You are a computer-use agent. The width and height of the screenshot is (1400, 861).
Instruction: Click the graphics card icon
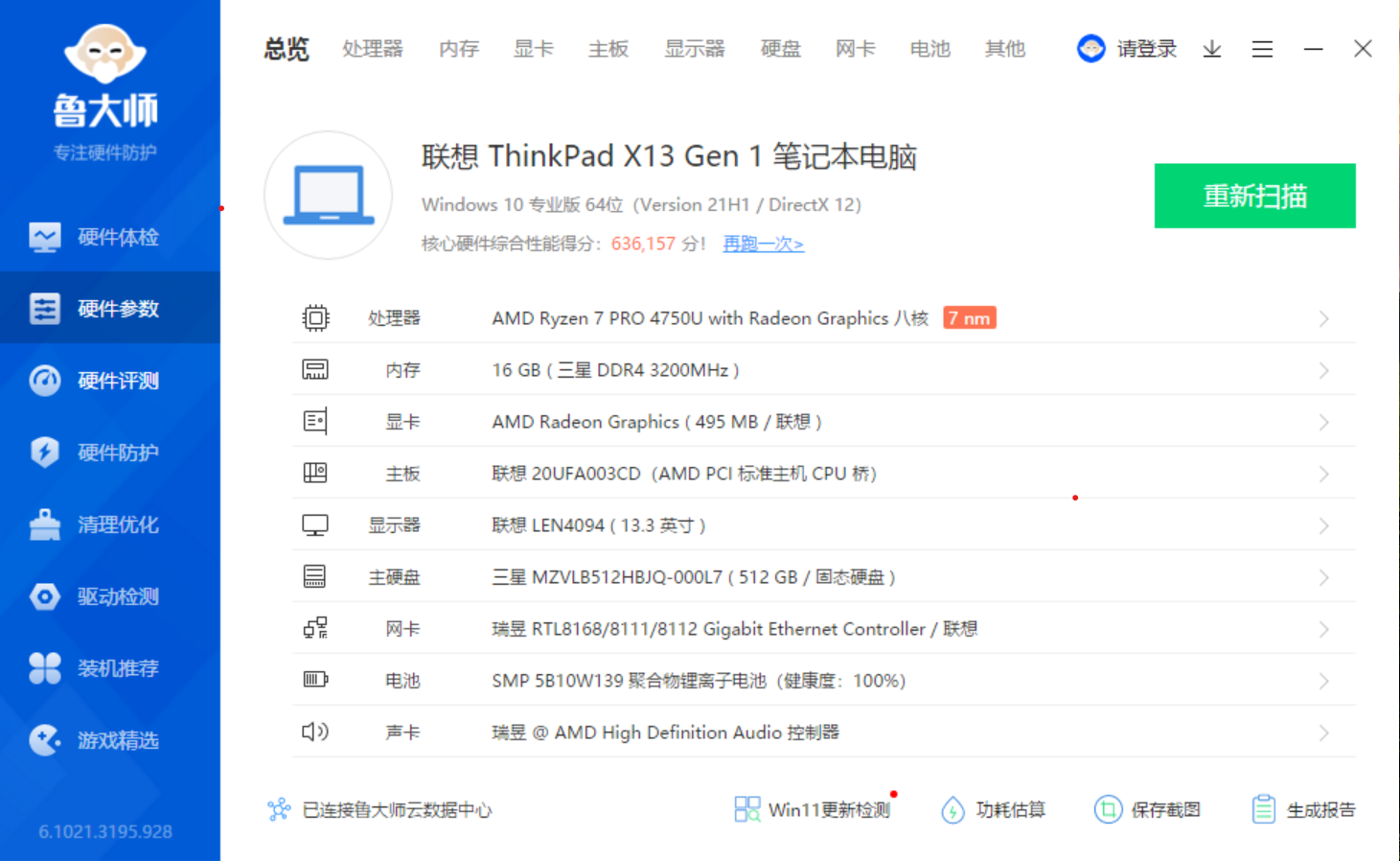315,421
